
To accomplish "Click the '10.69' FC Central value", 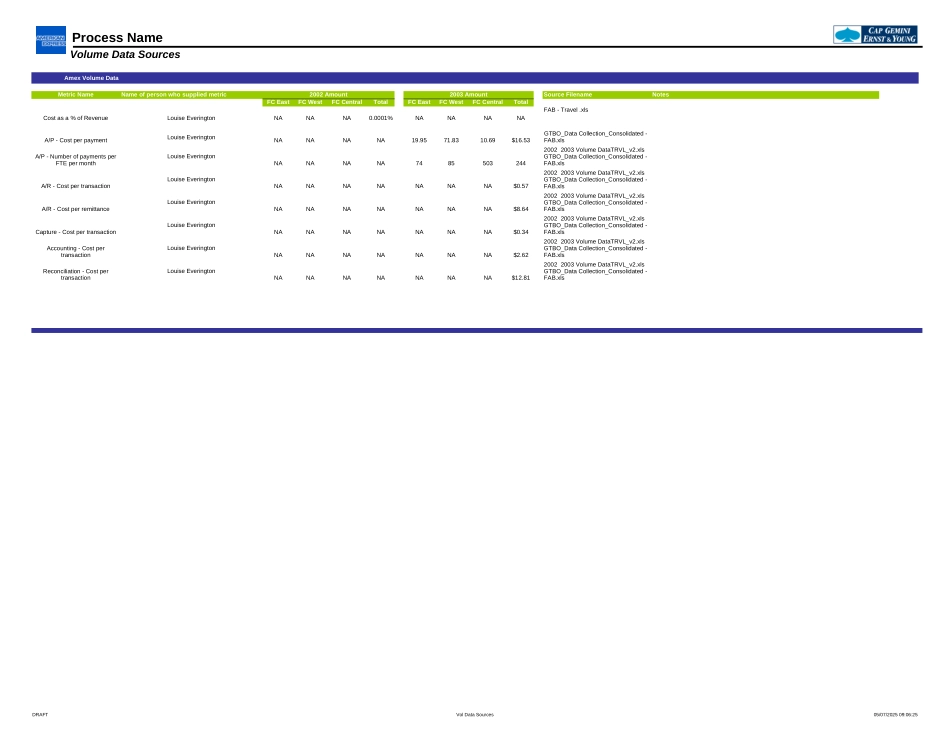I will 488,140.
